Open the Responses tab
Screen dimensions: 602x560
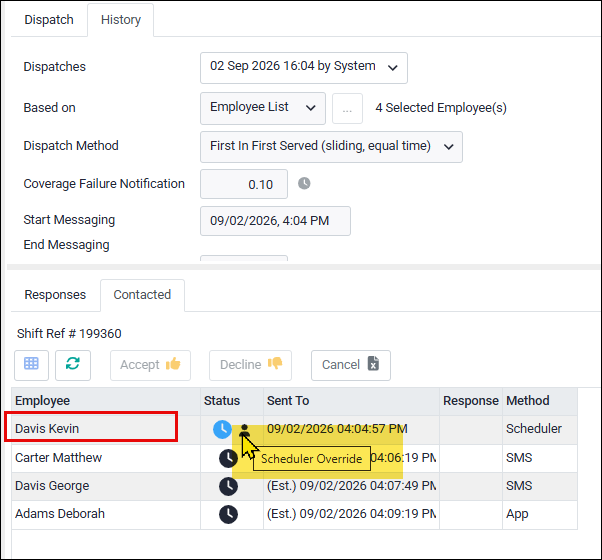[55, 295]
